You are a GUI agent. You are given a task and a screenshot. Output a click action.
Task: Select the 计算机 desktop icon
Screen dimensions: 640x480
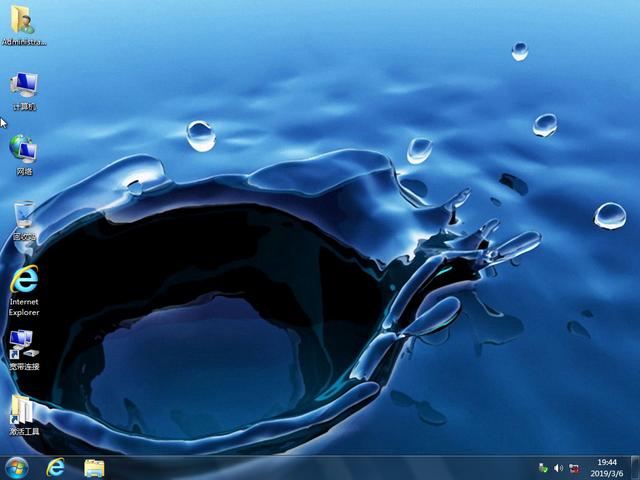[x=24, y=91]
